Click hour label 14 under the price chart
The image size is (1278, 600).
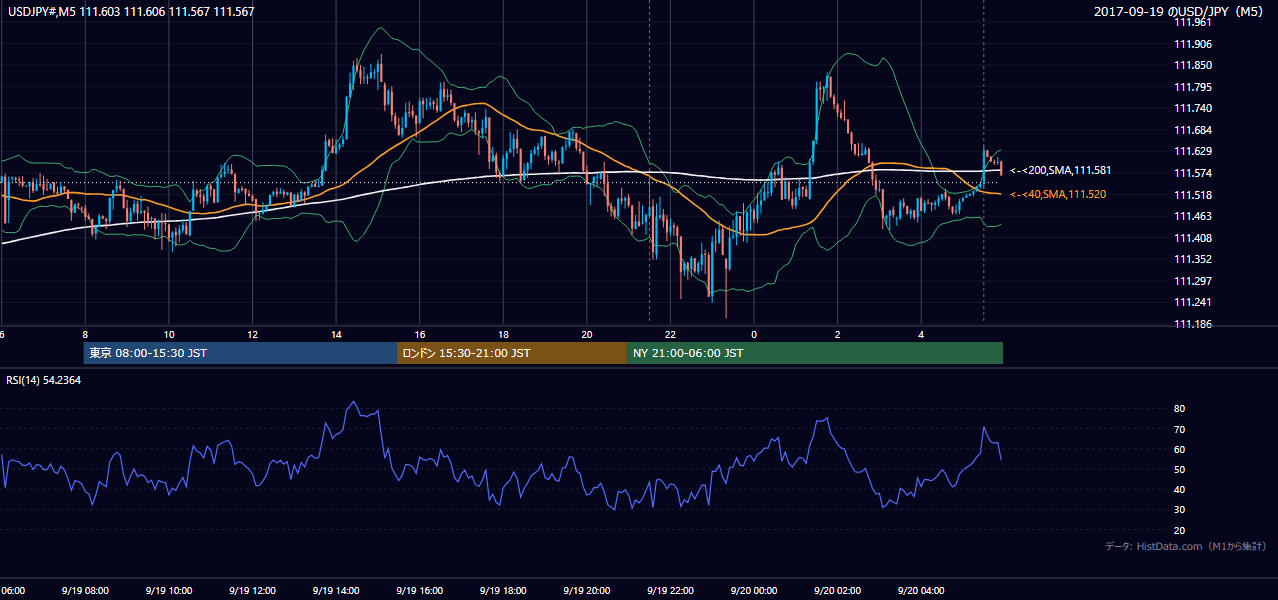point(336,335)
